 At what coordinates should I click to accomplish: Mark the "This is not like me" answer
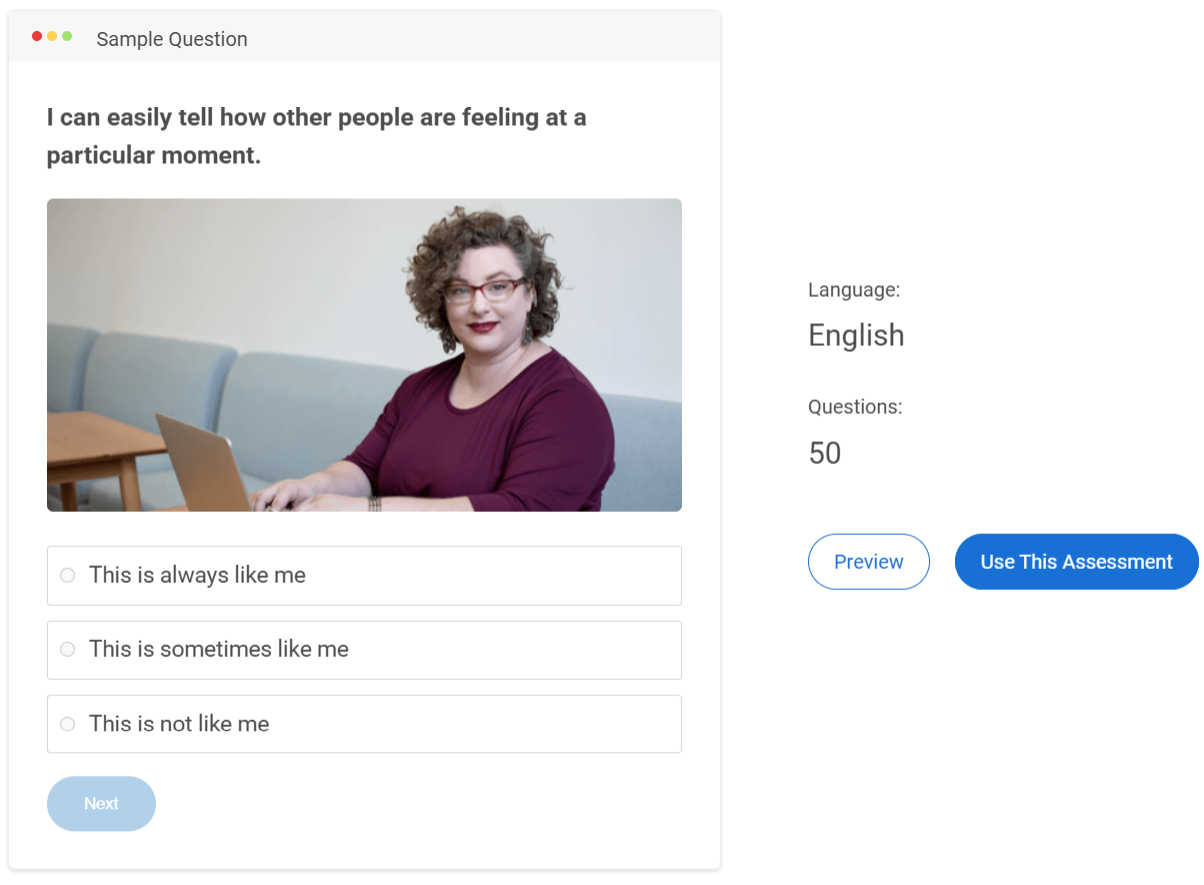coord(67,723)
